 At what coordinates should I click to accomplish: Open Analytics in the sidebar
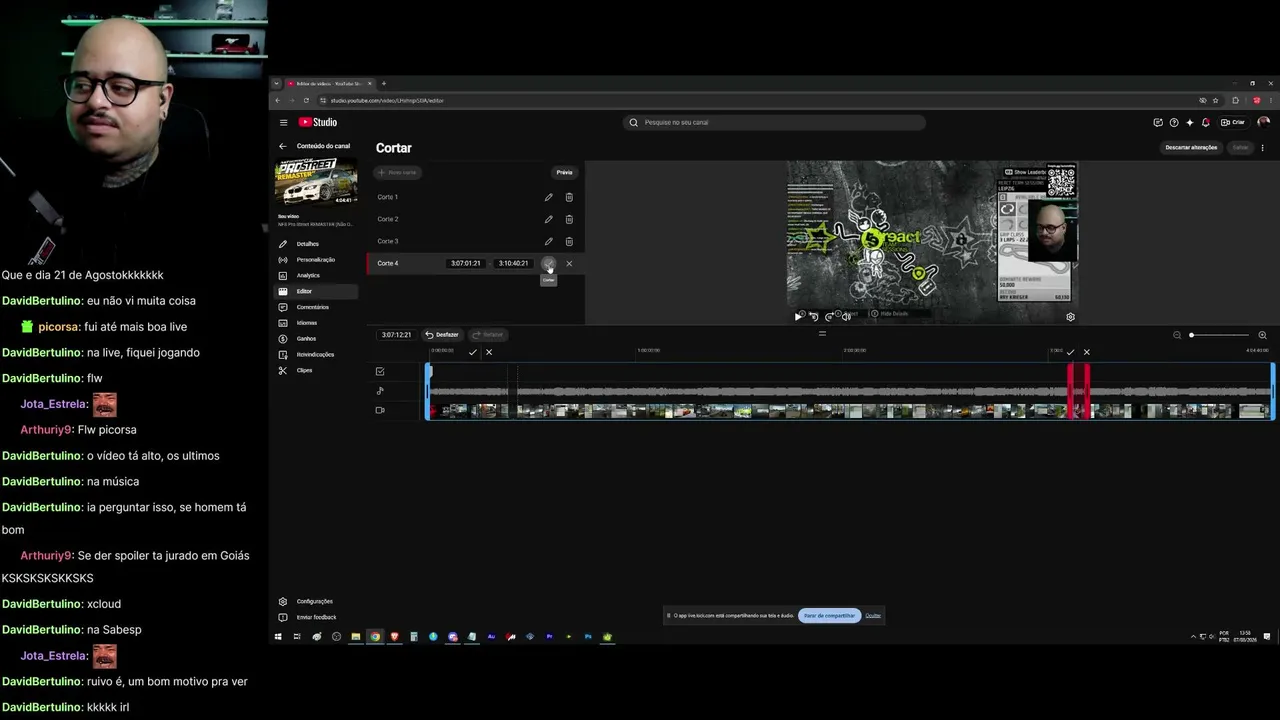(314, 275)
